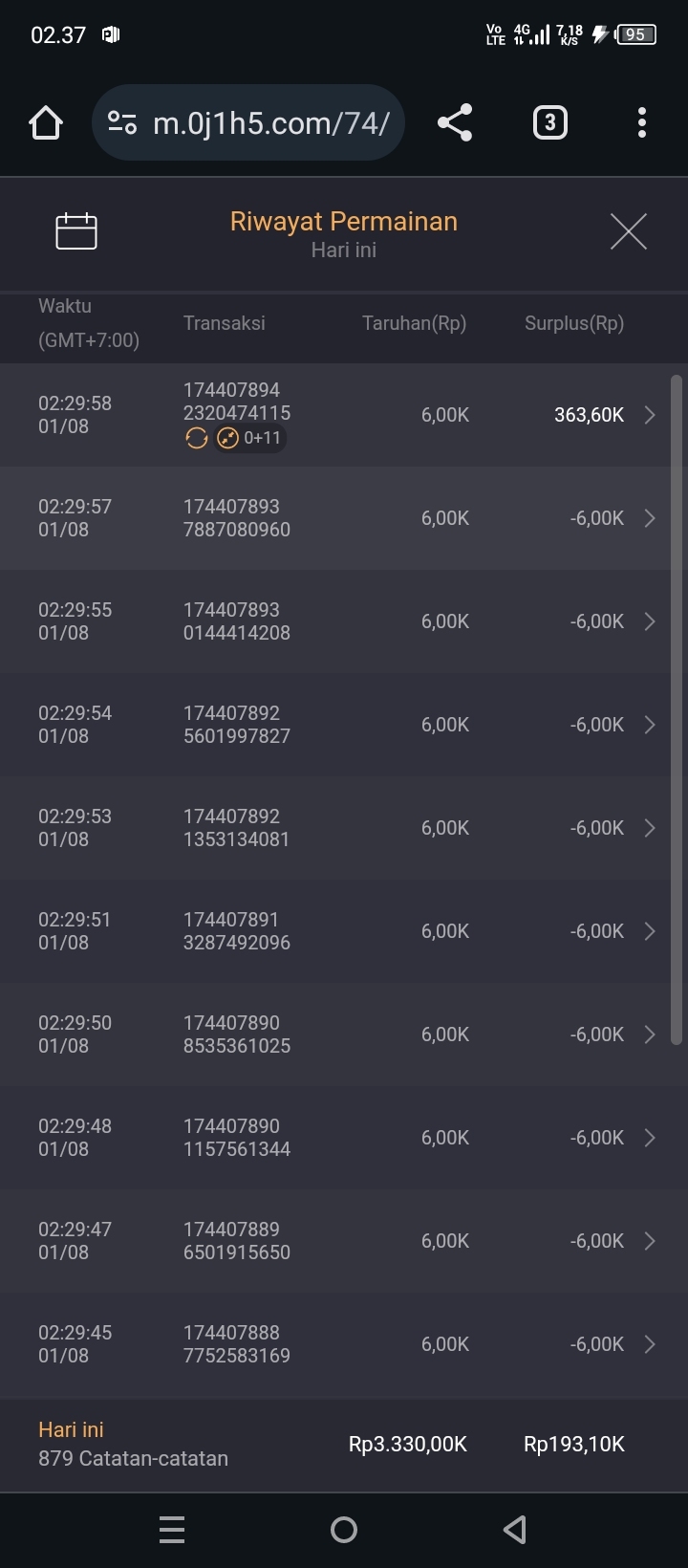The height and width of the screenshot is (1568, 688).
Task: Tap the browser home icon
Action: (x=46, y=122)
